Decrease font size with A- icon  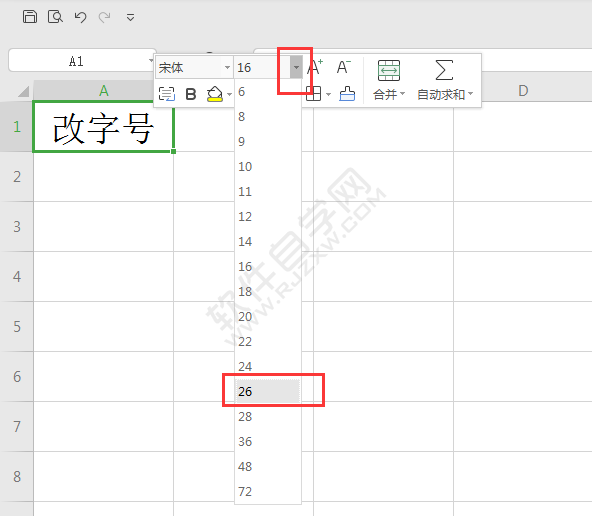coord(344,67)
